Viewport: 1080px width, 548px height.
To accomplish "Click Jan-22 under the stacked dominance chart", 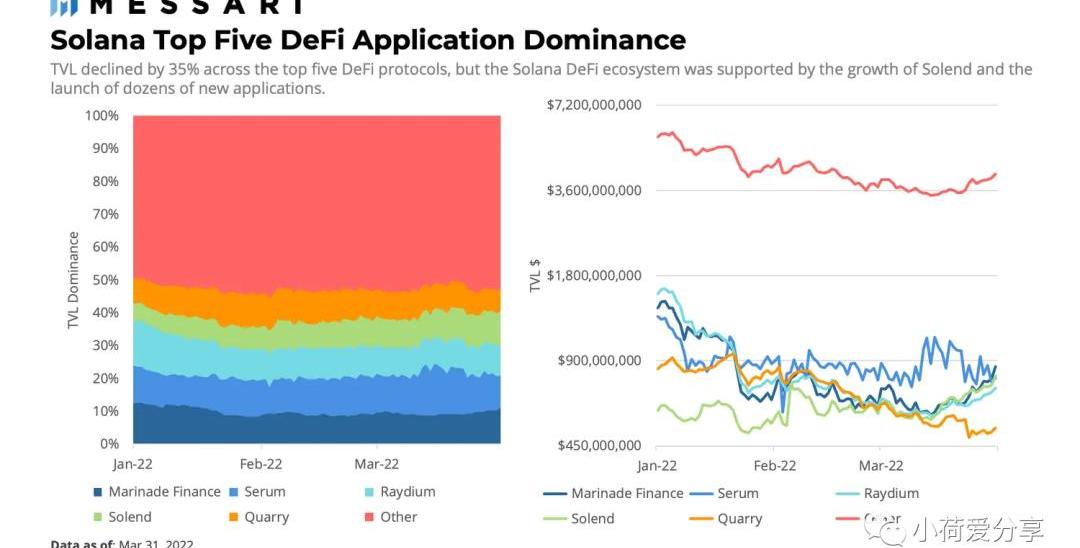I will click(132, 464).
